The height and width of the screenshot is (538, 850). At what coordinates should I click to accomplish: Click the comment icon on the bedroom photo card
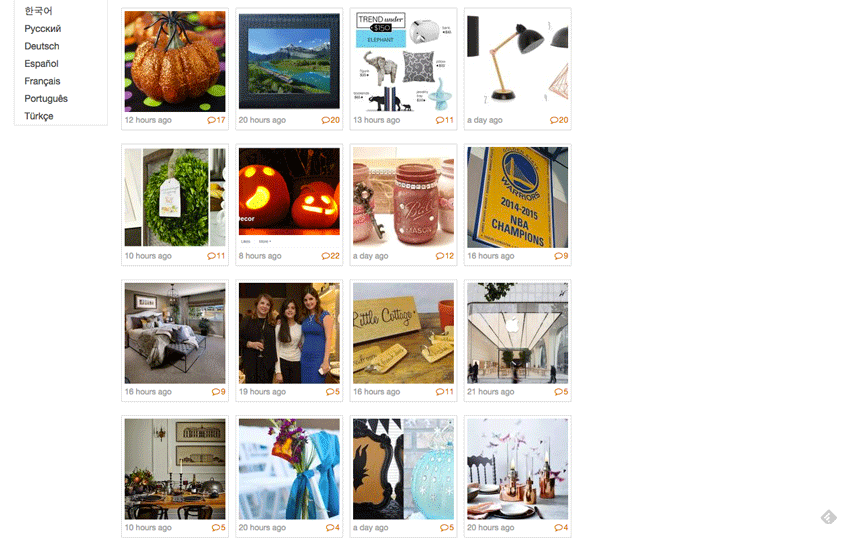(x=216, y=392)
